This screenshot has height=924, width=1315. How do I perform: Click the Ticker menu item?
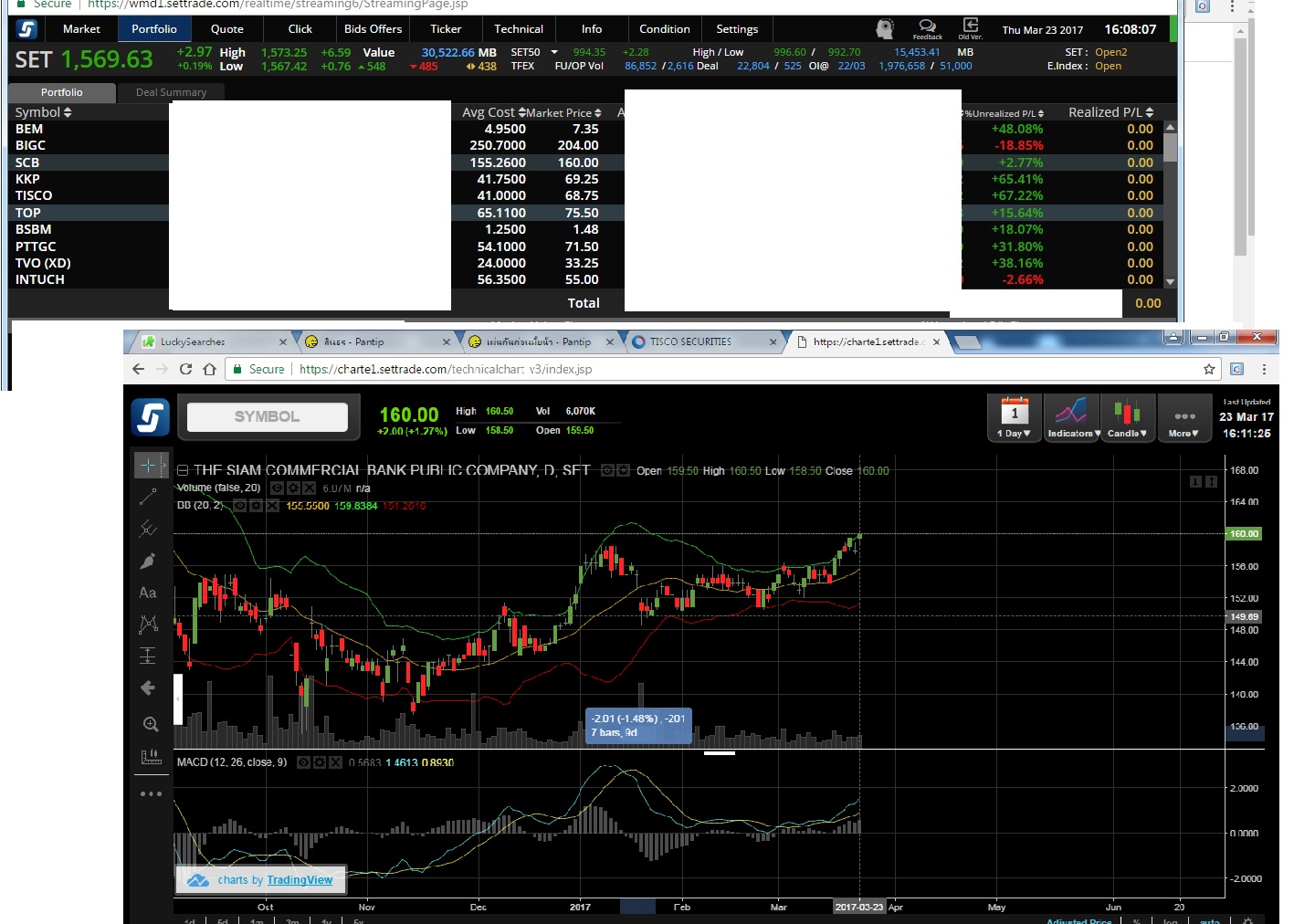[x=446, y=29]
